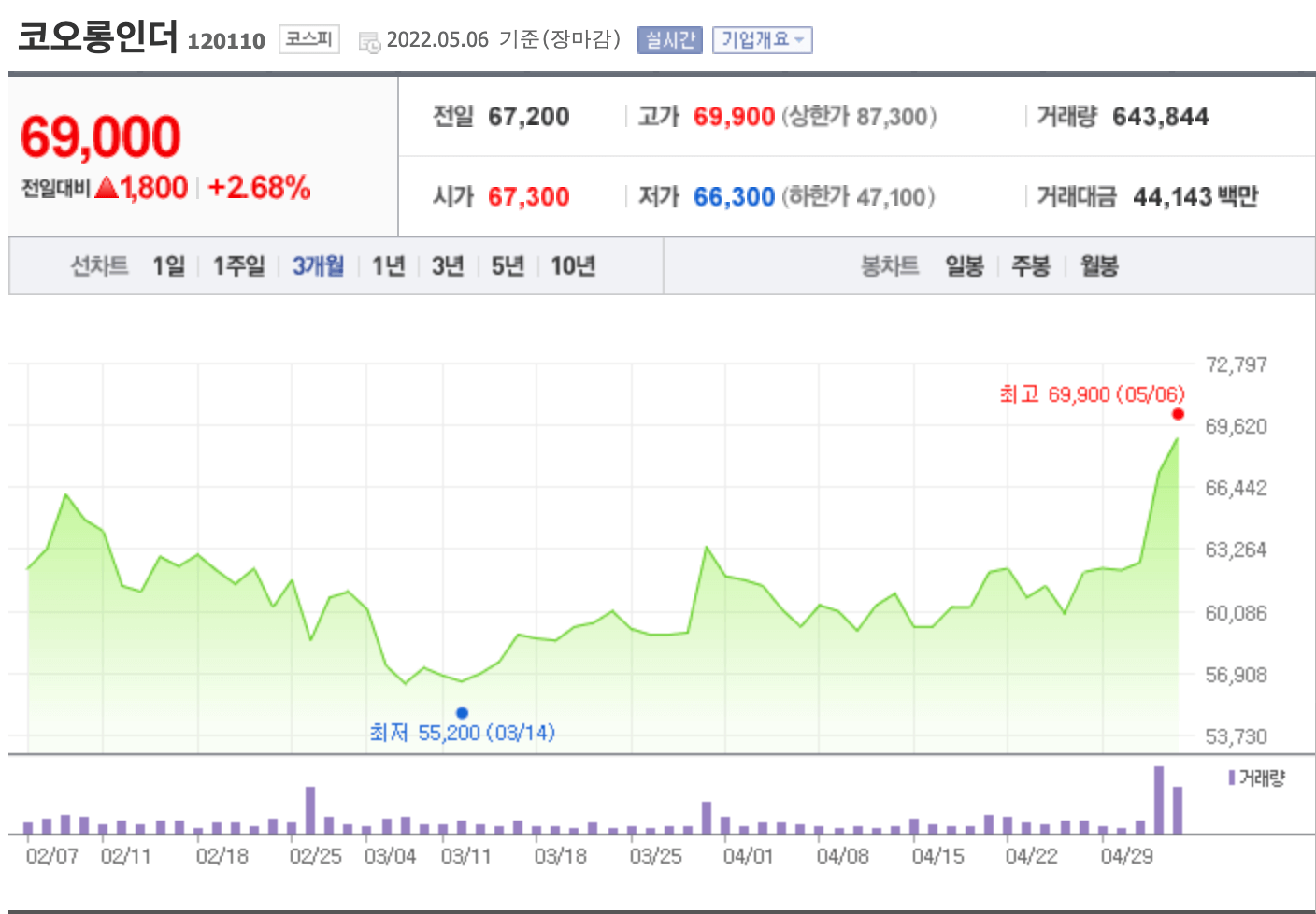Image resolution: width=1316 pixels, height=914 pixels.
Task: Click the purple 거래량 legend marker
Action: click(1232, 778)
